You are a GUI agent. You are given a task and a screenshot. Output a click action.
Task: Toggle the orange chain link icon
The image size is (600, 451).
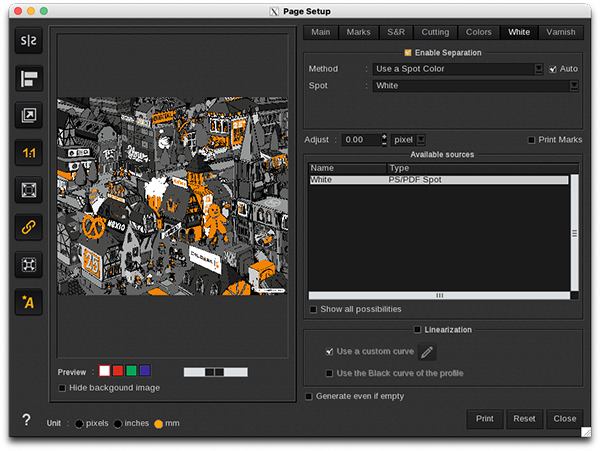28,227
